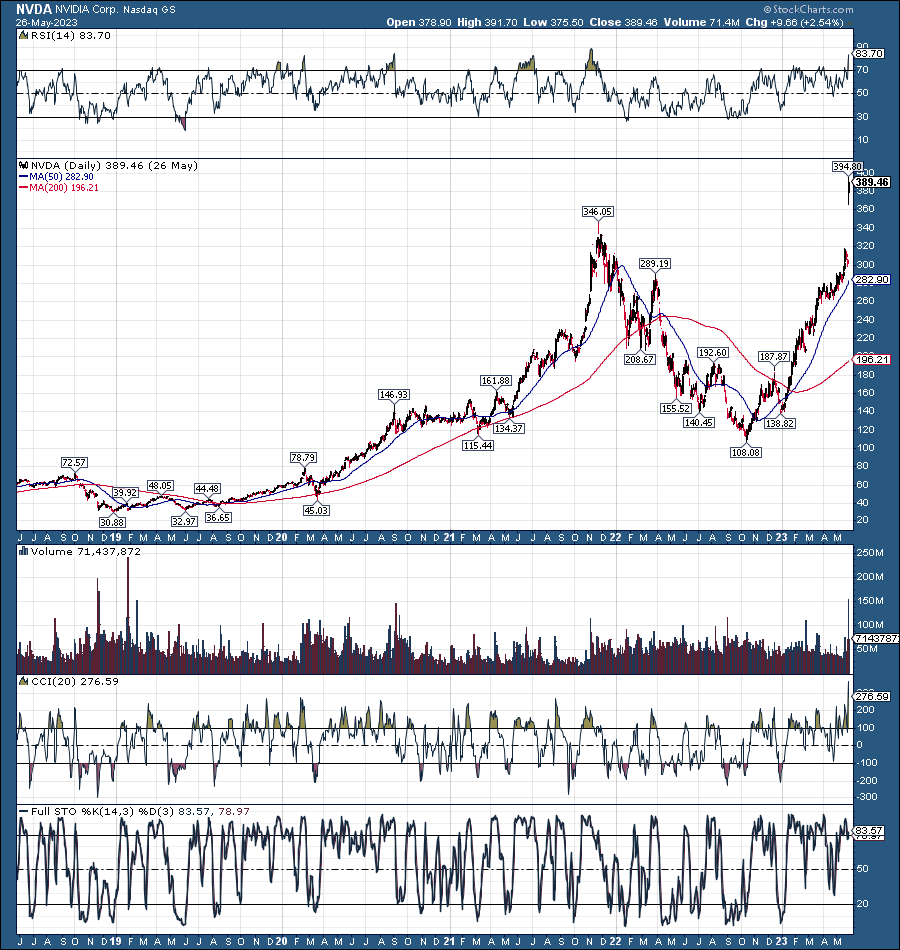Select the dark line marker beside Full STO
900x950 pixels.
[24, 811]
